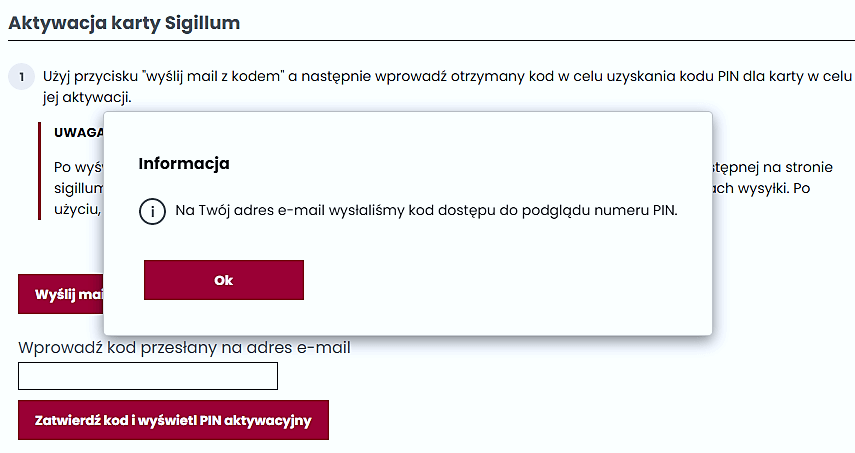Focus the e-mail code input field
This screenshot has width=855, height=453.
(148, 376)
